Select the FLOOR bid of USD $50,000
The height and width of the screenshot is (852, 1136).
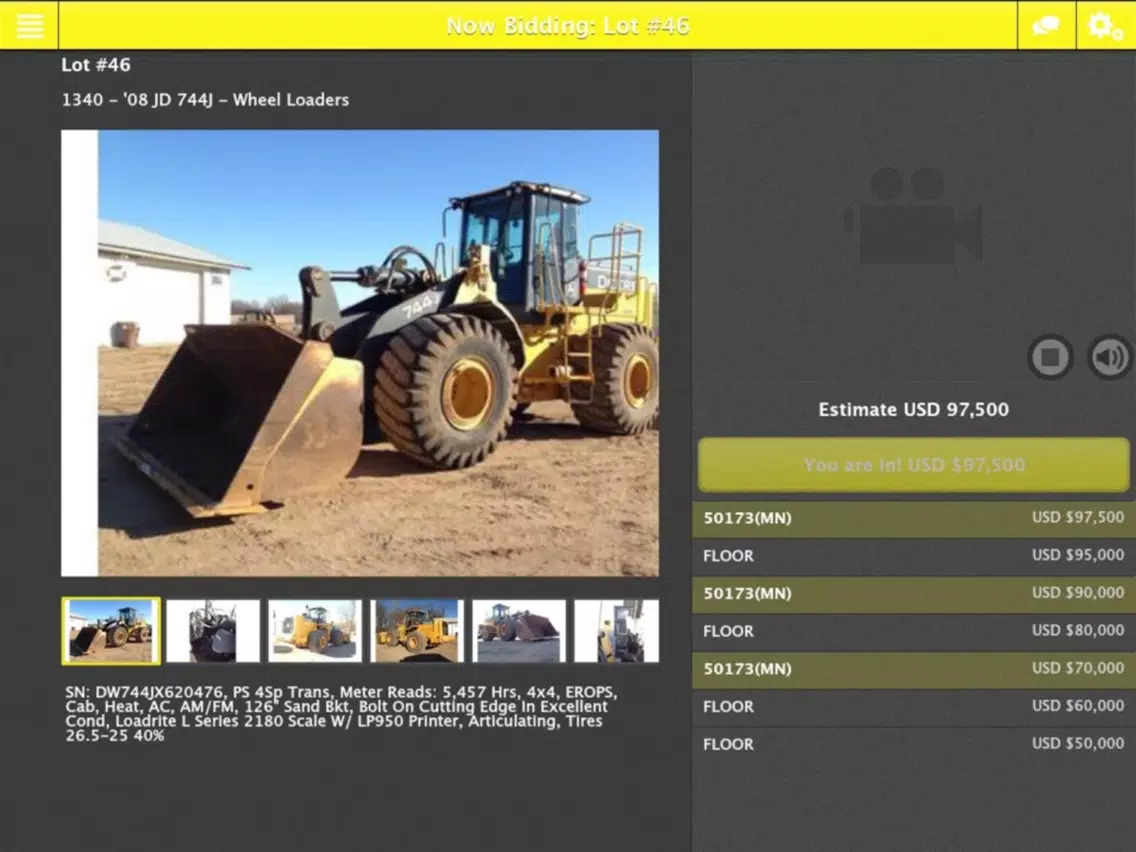pyautogui.click(x=914, y=744)
